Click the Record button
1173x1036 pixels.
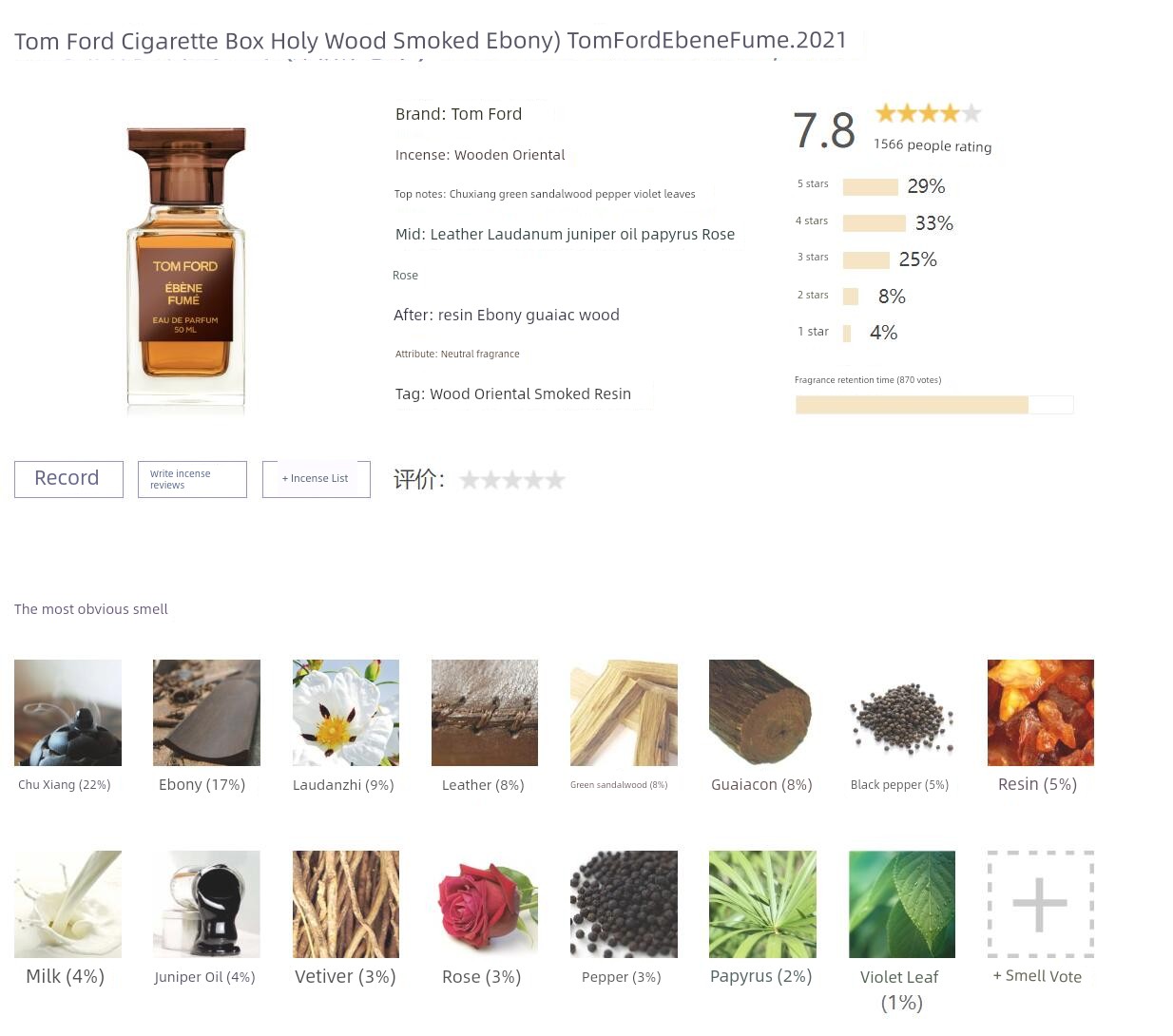coord(68,479)
